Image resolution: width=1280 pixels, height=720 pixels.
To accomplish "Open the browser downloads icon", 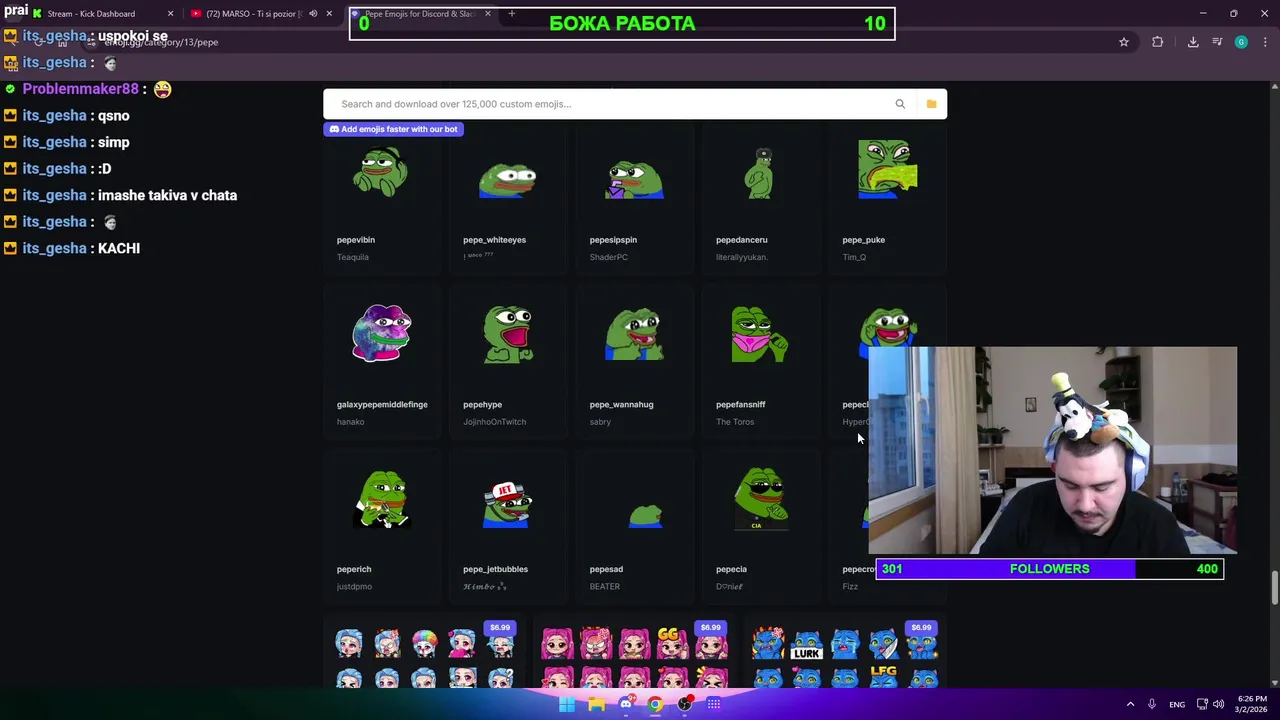I will click(x=1193, y=42).
